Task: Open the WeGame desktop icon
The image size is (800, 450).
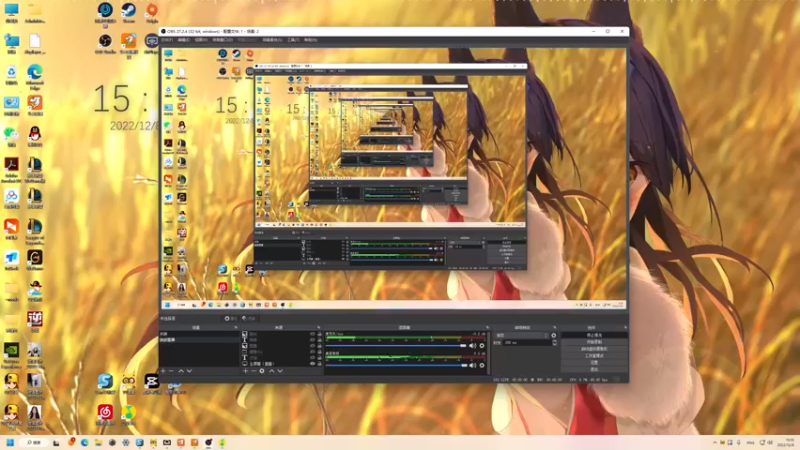Action: click(x=34, y=260)
